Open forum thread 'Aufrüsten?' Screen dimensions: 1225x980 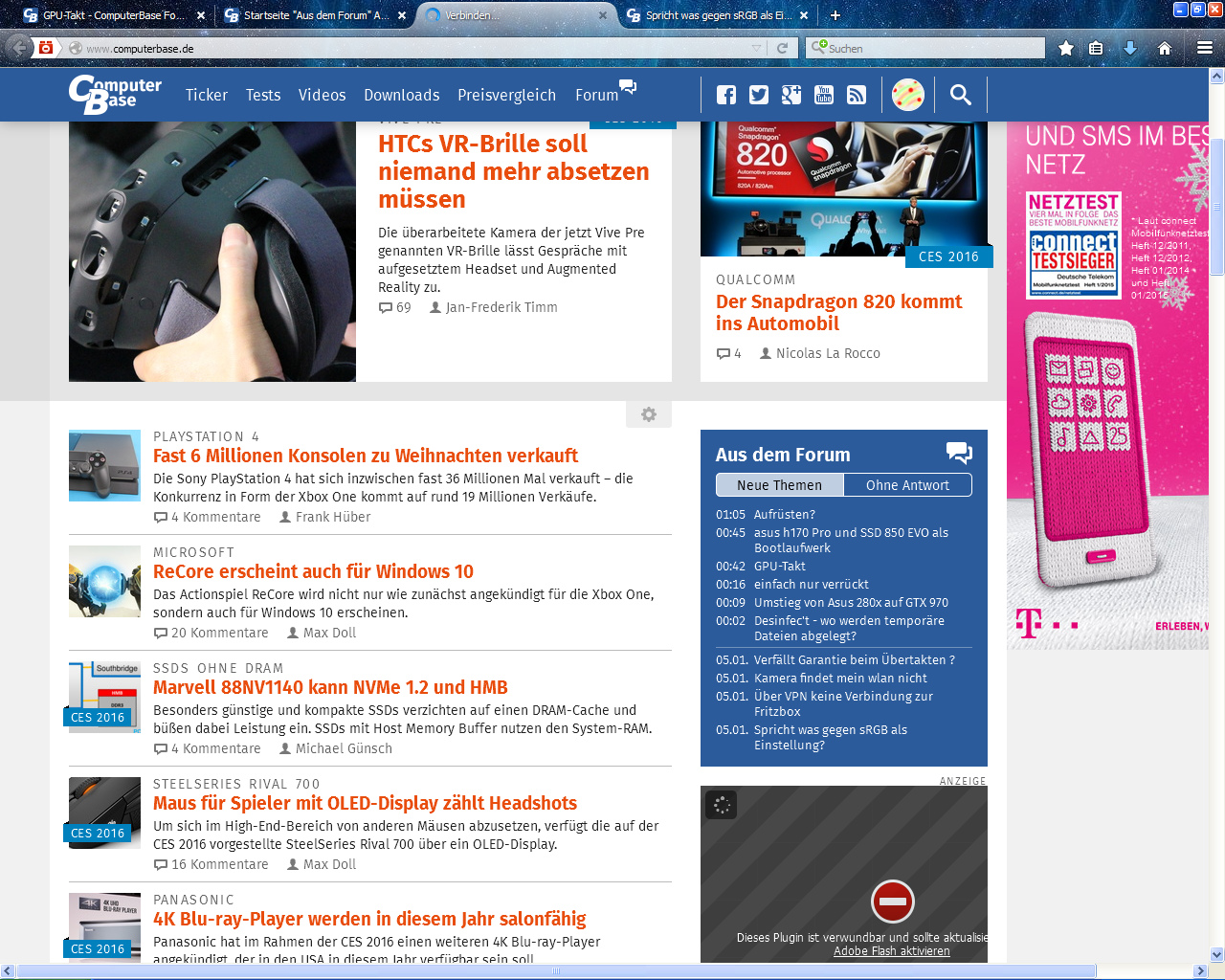785,514
